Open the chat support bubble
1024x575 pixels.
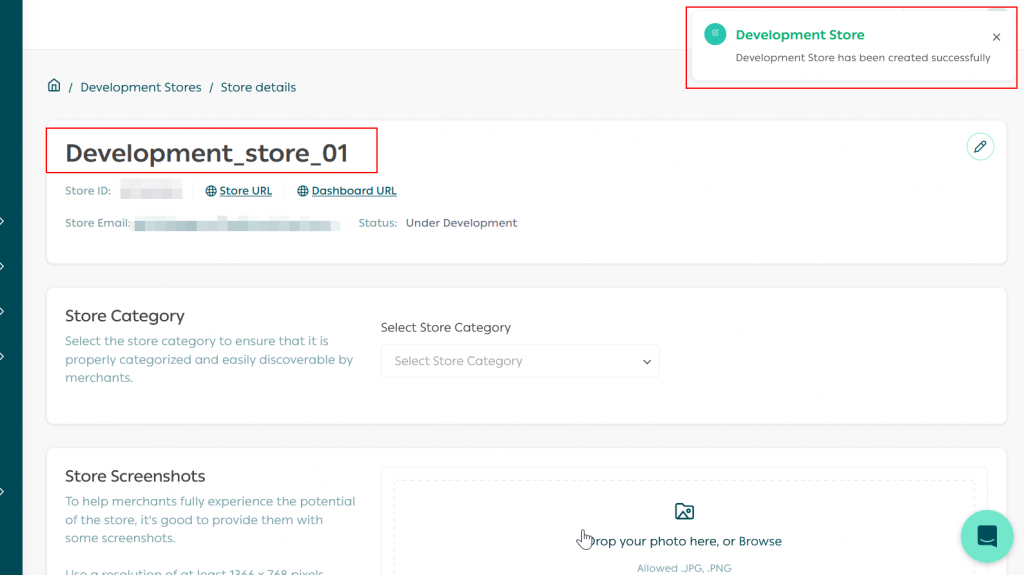987,536
